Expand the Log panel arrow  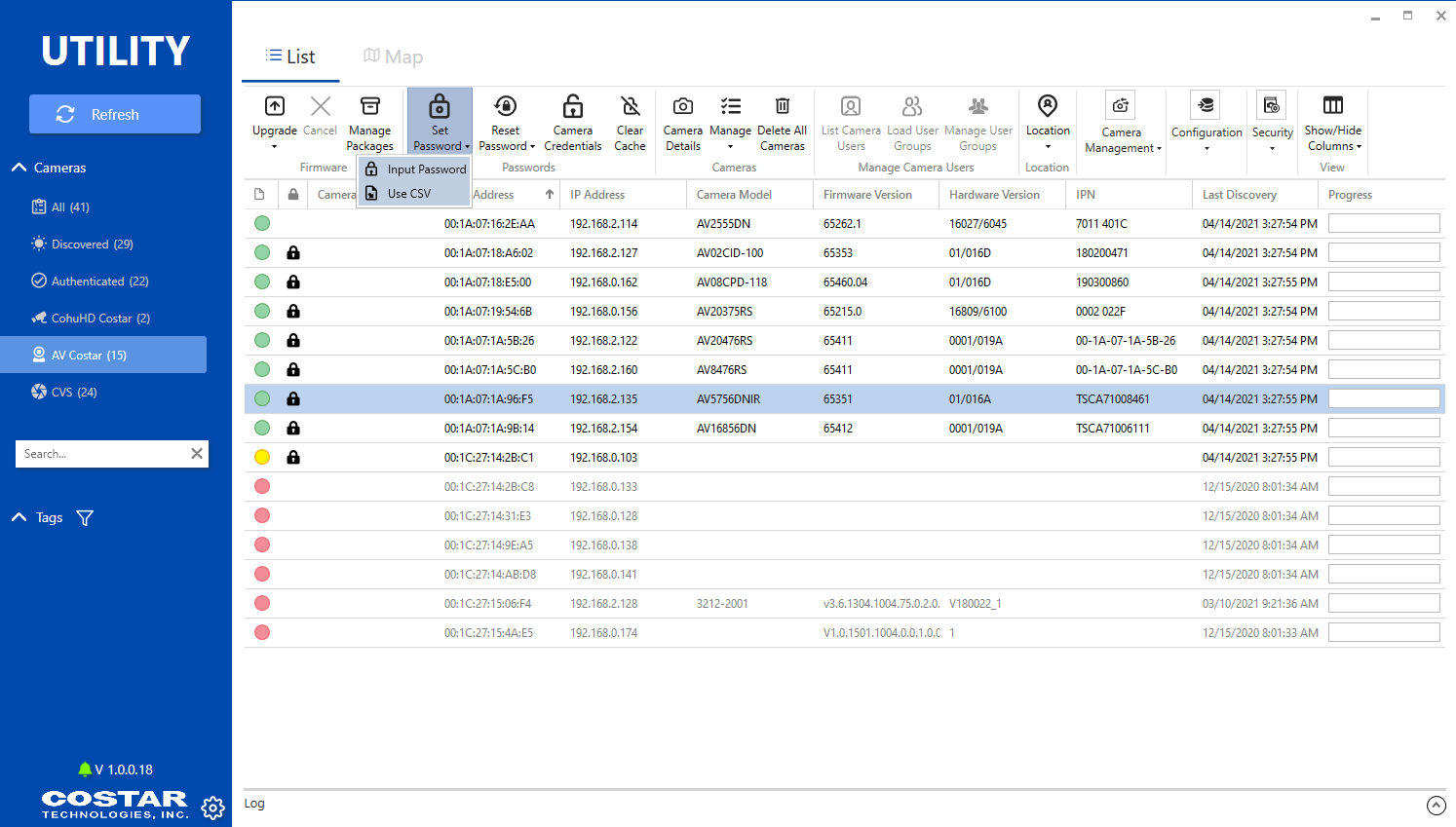[x=1437, y=806]
